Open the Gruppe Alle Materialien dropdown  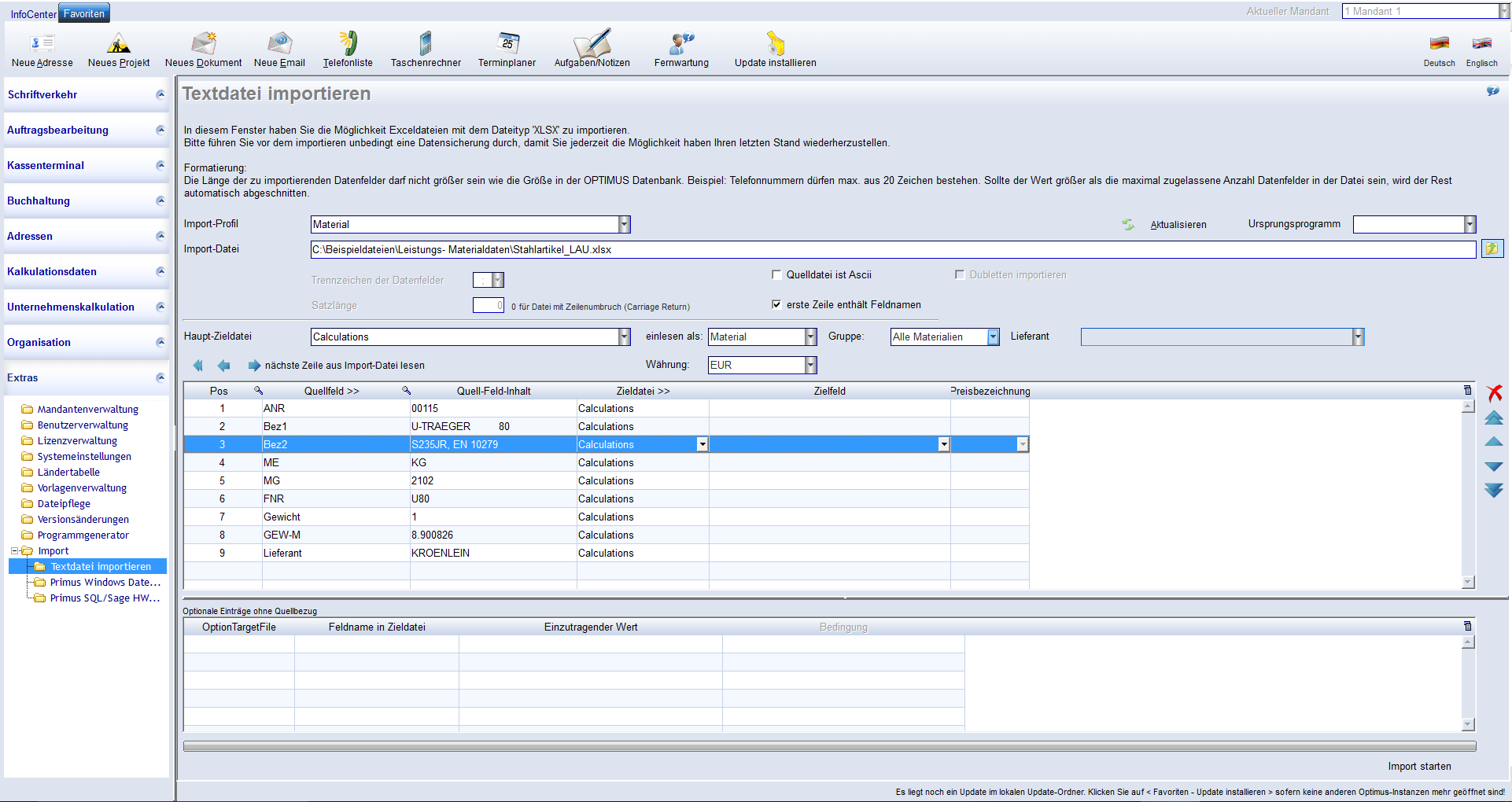(993, 337)
